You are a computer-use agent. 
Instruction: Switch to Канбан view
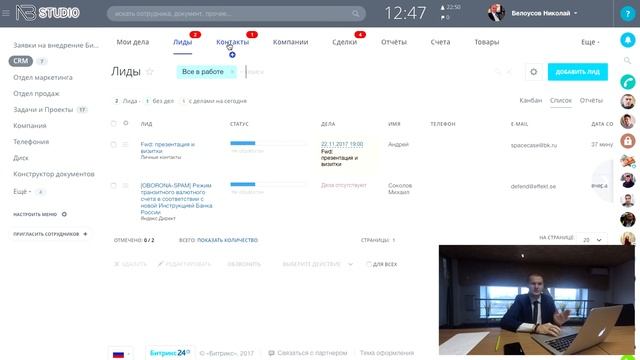531,100
